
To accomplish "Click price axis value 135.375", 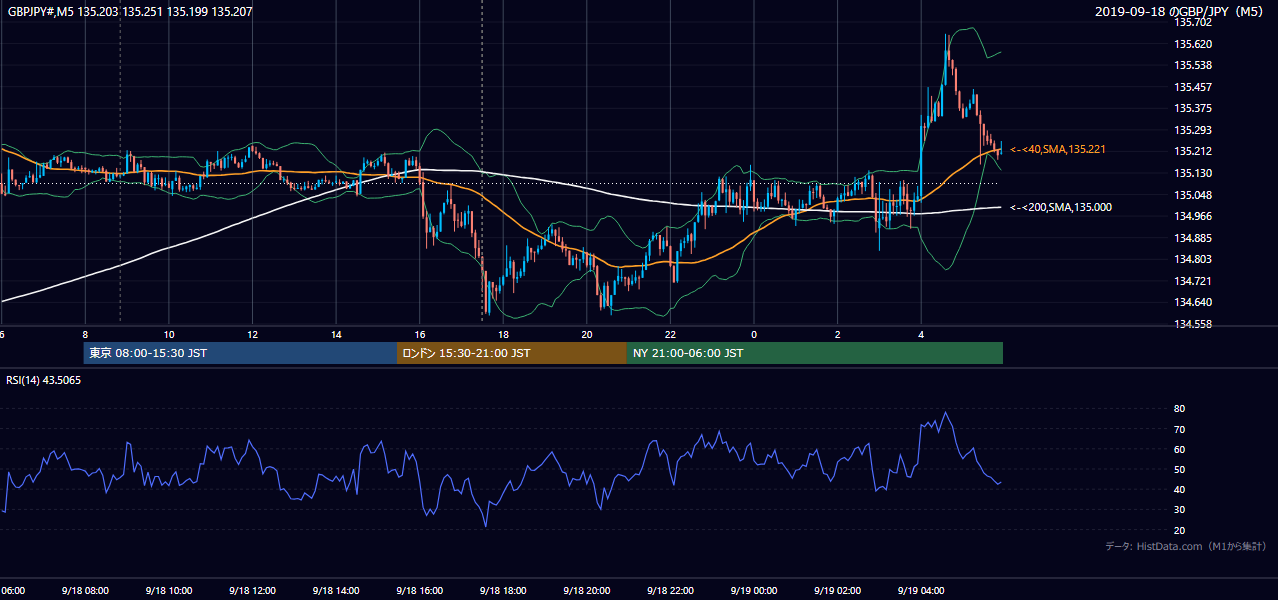I will click(x=1193, y=108).
